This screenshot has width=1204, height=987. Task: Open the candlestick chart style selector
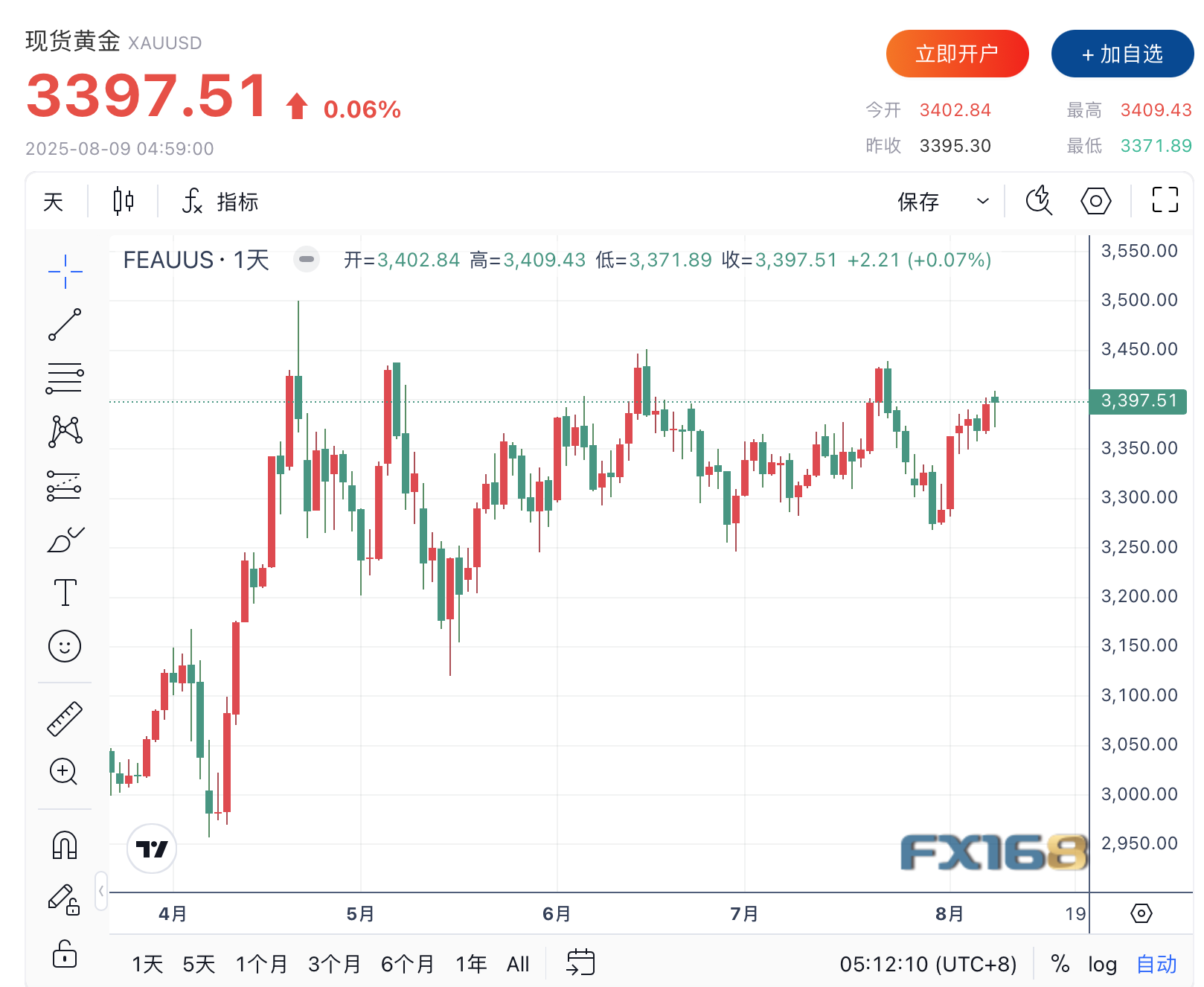click(124, 201)
